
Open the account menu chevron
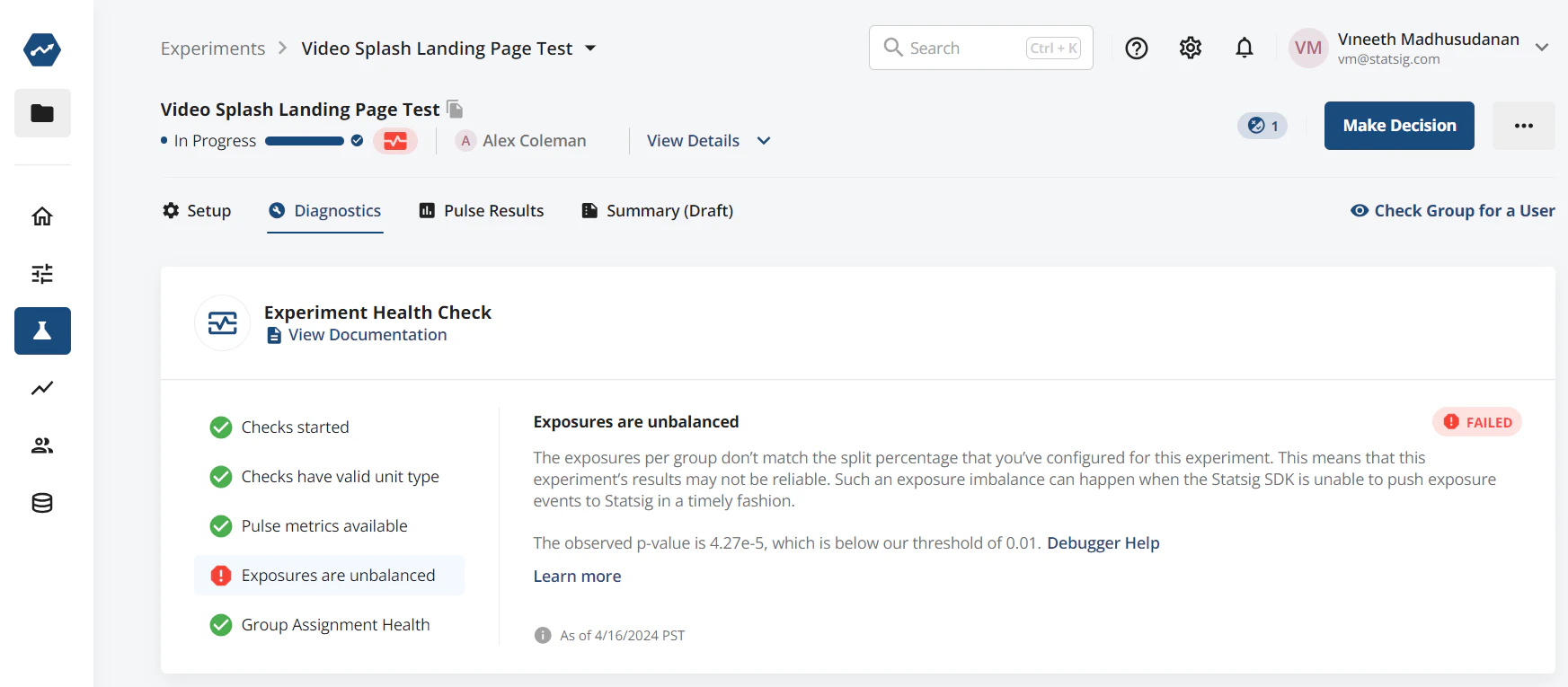point(1542,48)
